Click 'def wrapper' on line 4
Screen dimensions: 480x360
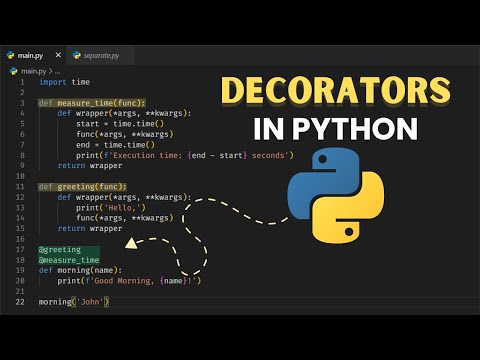(x=124, y=113)
